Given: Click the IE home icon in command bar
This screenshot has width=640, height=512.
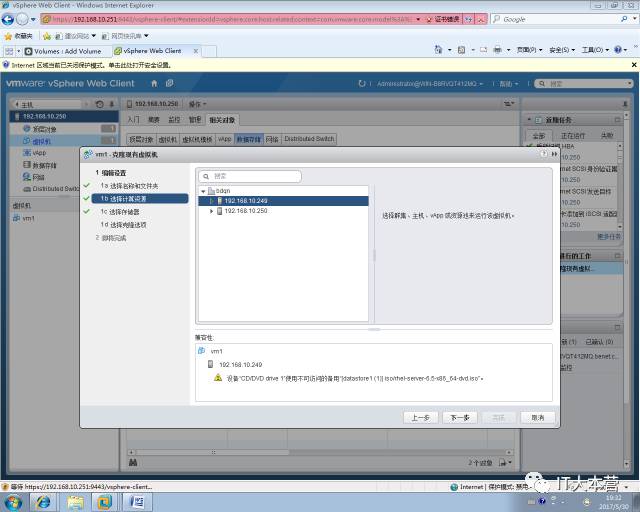Looking at the screenshot, I should (x=438, y=50).
